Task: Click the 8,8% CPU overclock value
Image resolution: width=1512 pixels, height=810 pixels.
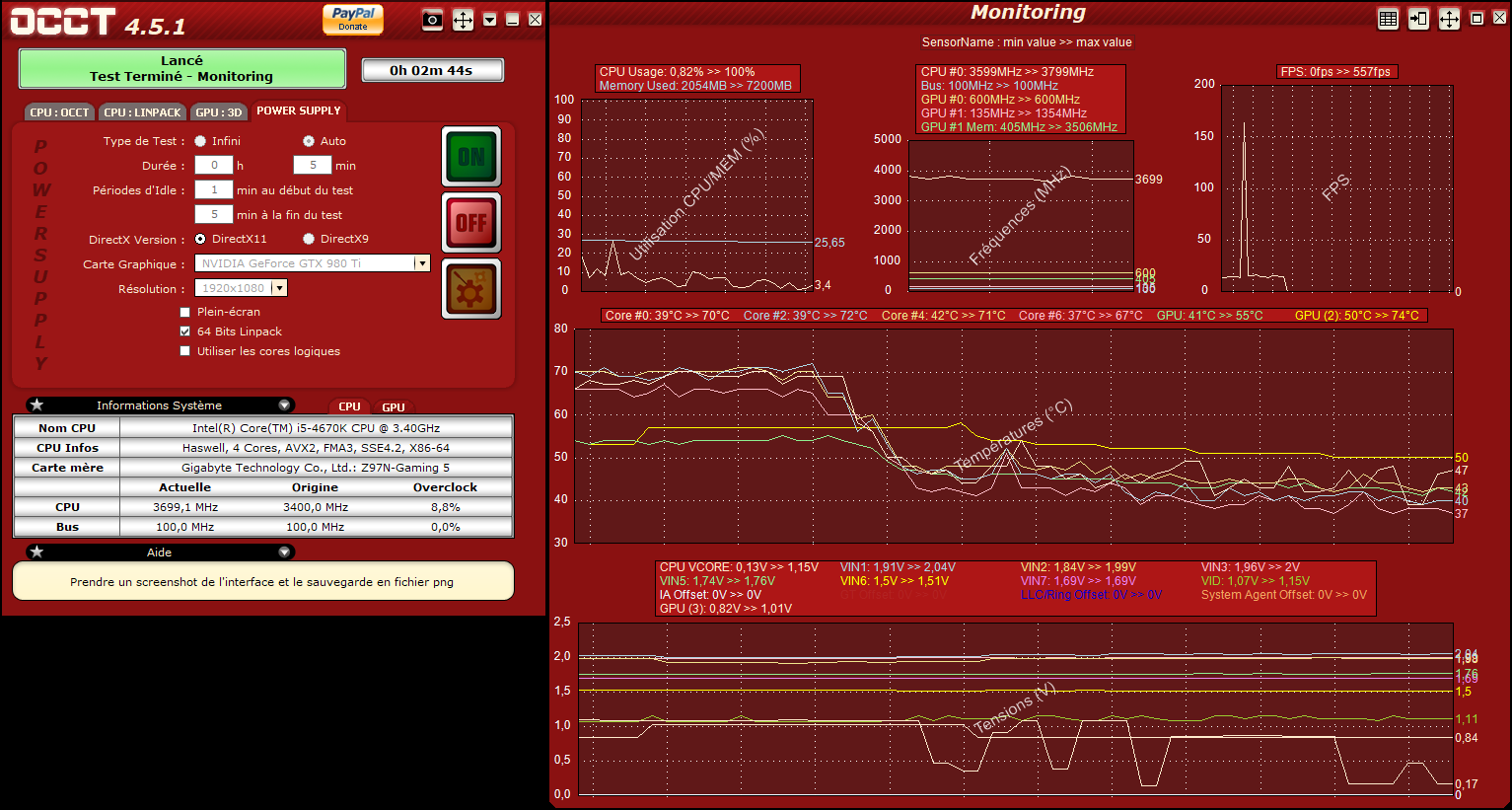Action: [446, 507]
